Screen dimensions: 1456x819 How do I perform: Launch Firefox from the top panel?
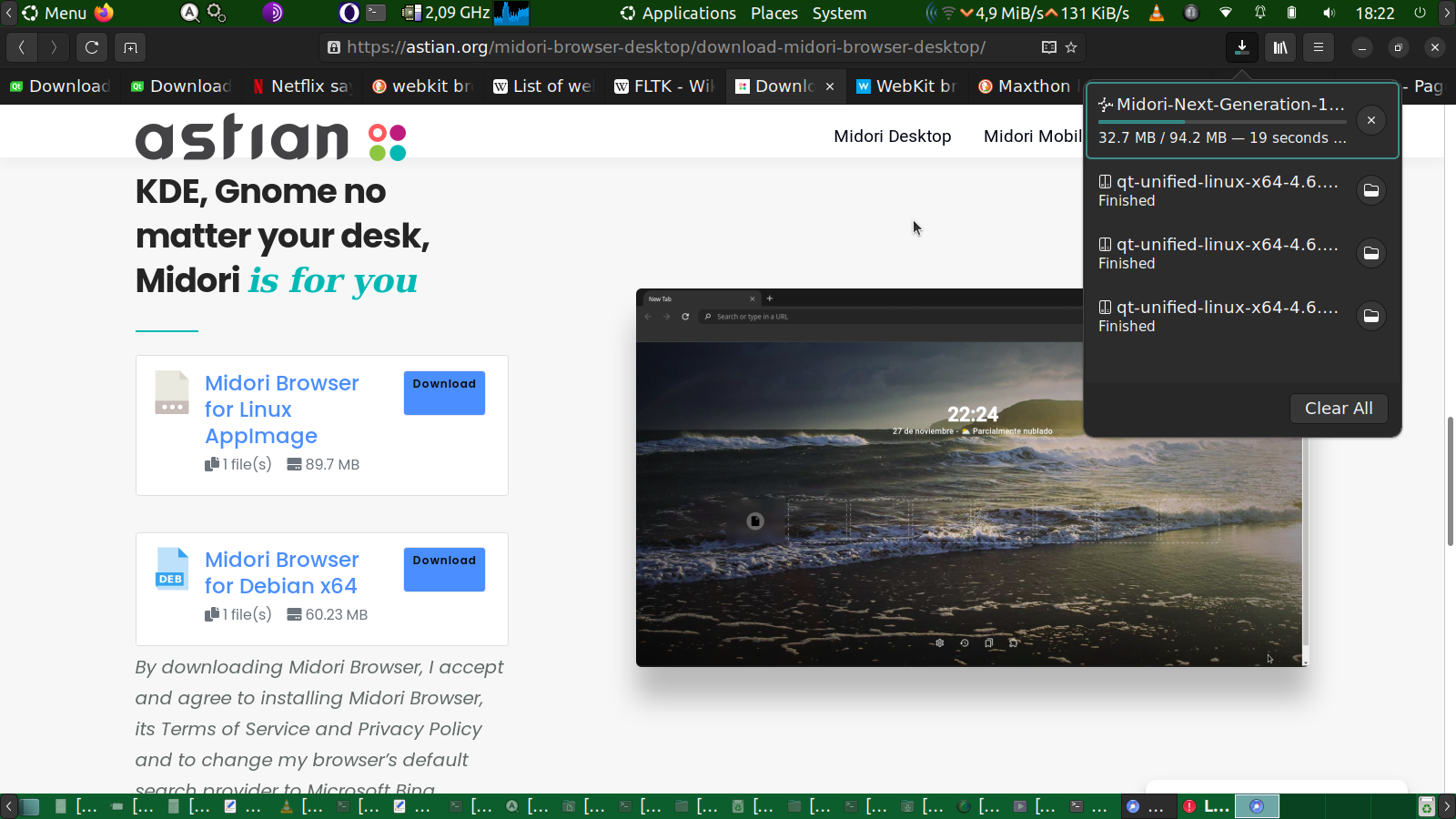pos(104,13)
